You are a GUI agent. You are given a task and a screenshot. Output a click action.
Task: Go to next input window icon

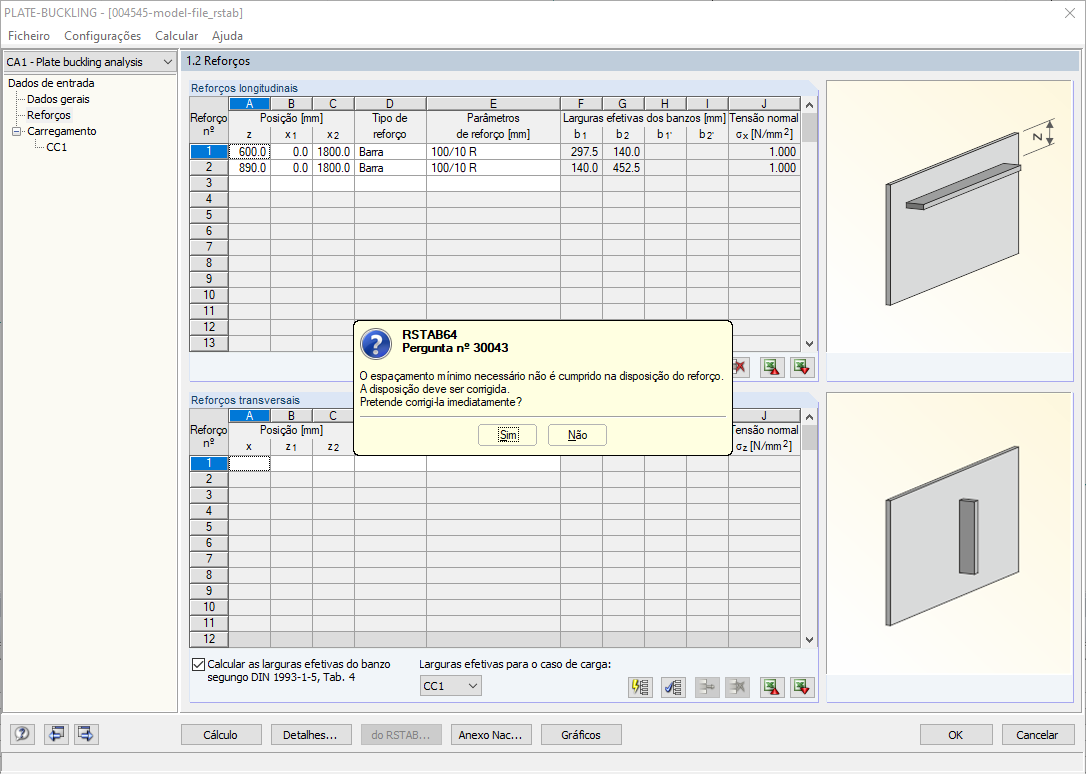coord(86,734)
